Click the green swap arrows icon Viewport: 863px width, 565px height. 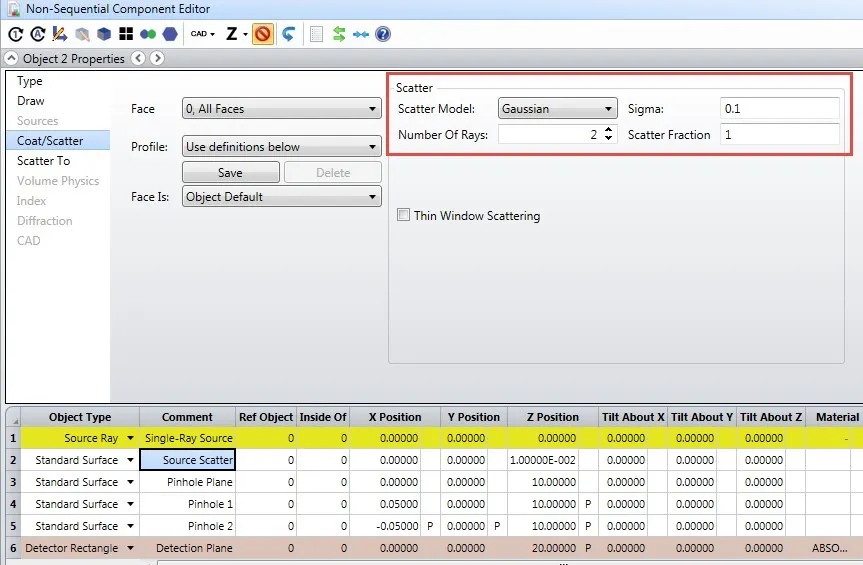pyautogui.click(x=339, y=34)
